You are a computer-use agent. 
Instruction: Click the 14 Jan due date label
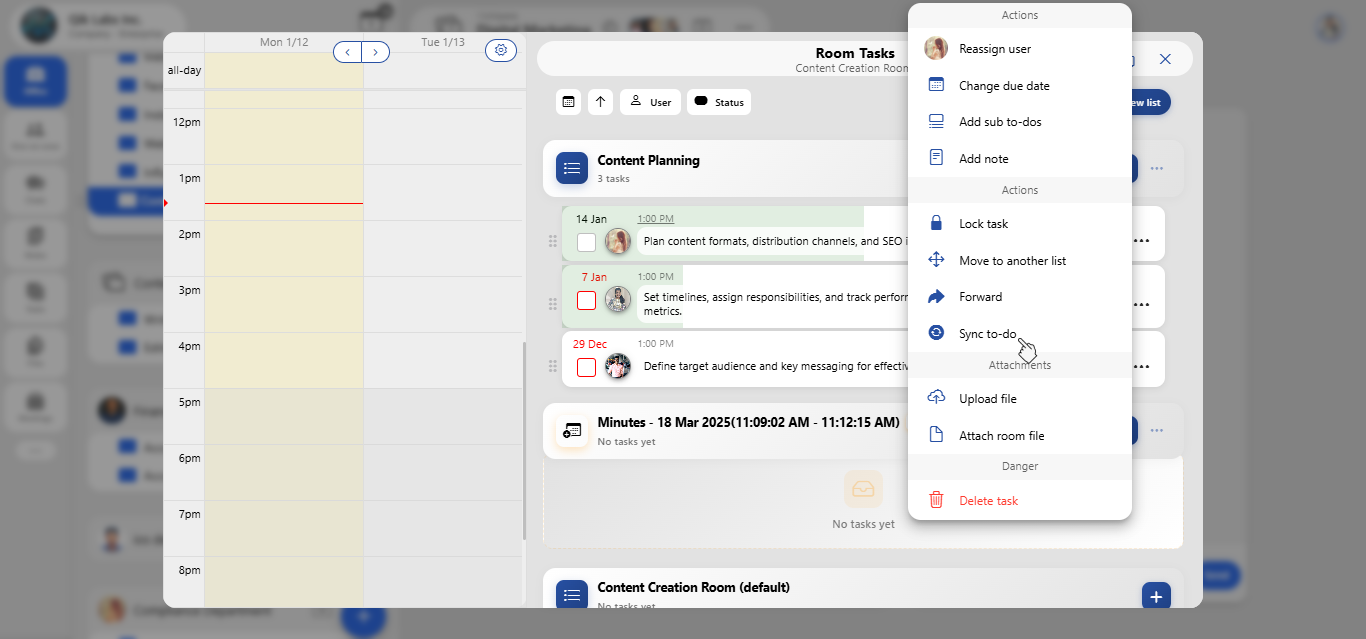591,219
